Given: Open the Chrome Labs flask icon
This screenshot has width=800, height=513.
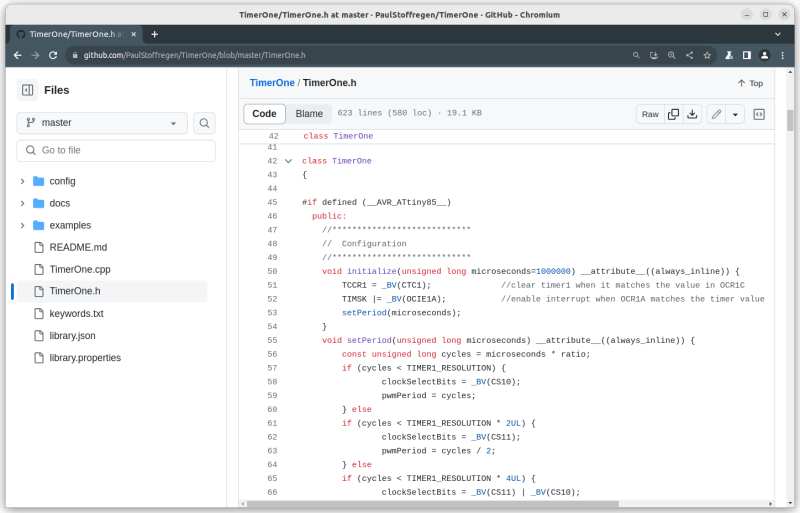Looking at the screenshot, I should coord(729,55).
